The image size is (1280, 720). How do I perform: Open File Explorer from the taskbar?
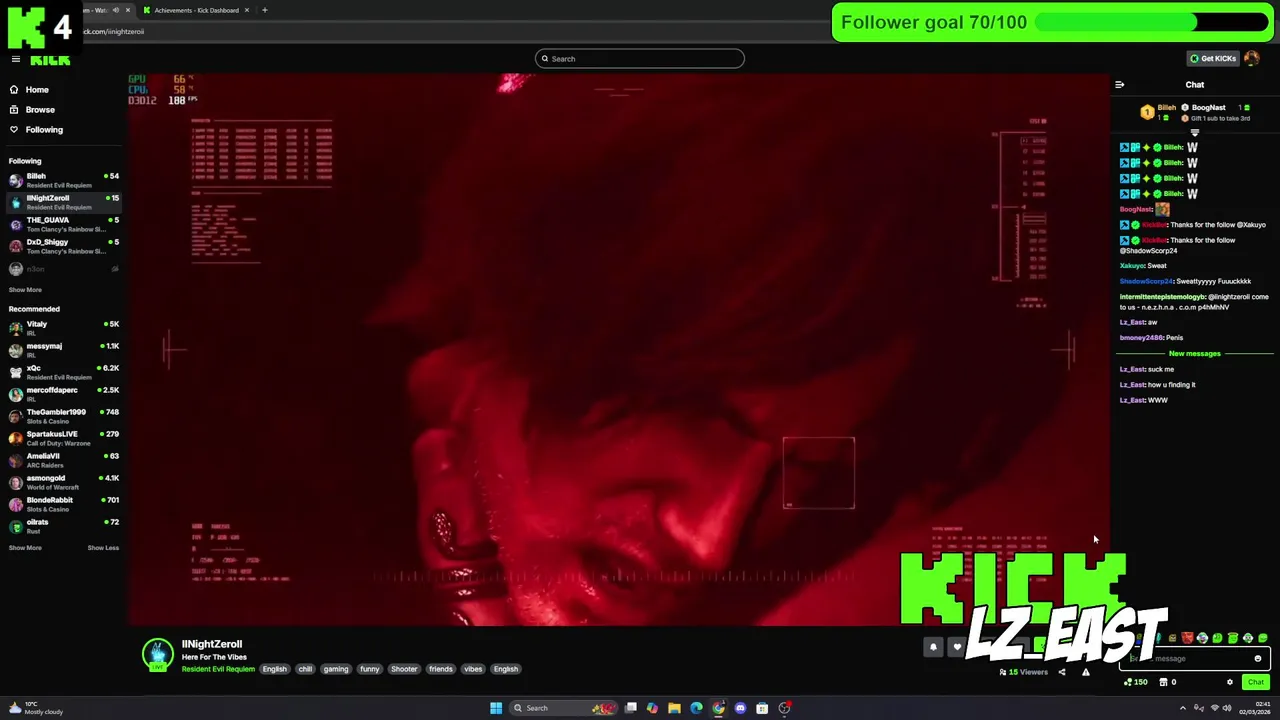(674, 708)
